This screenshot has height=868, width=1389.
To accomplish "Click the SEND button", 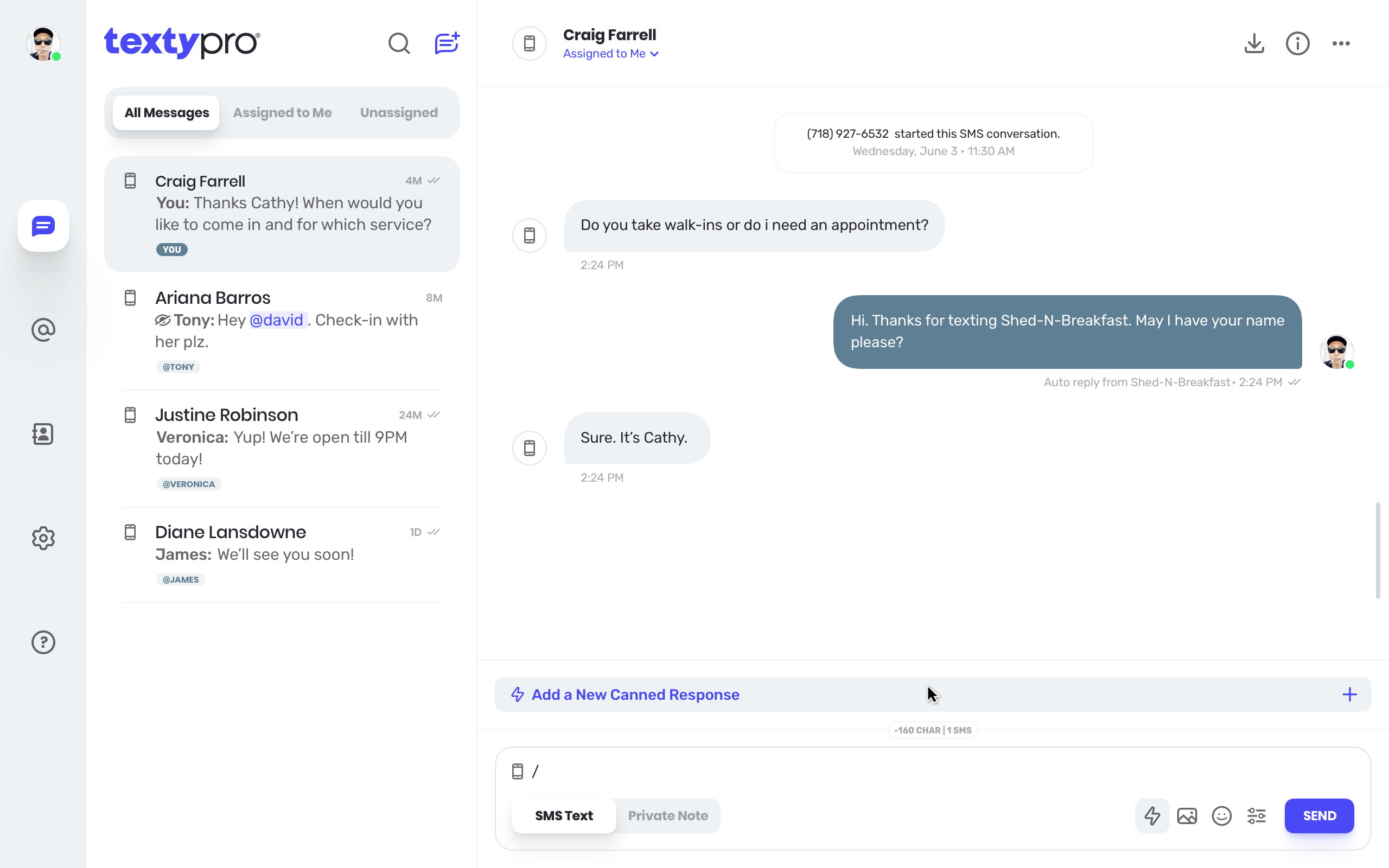I will (x=1319, y=816).
